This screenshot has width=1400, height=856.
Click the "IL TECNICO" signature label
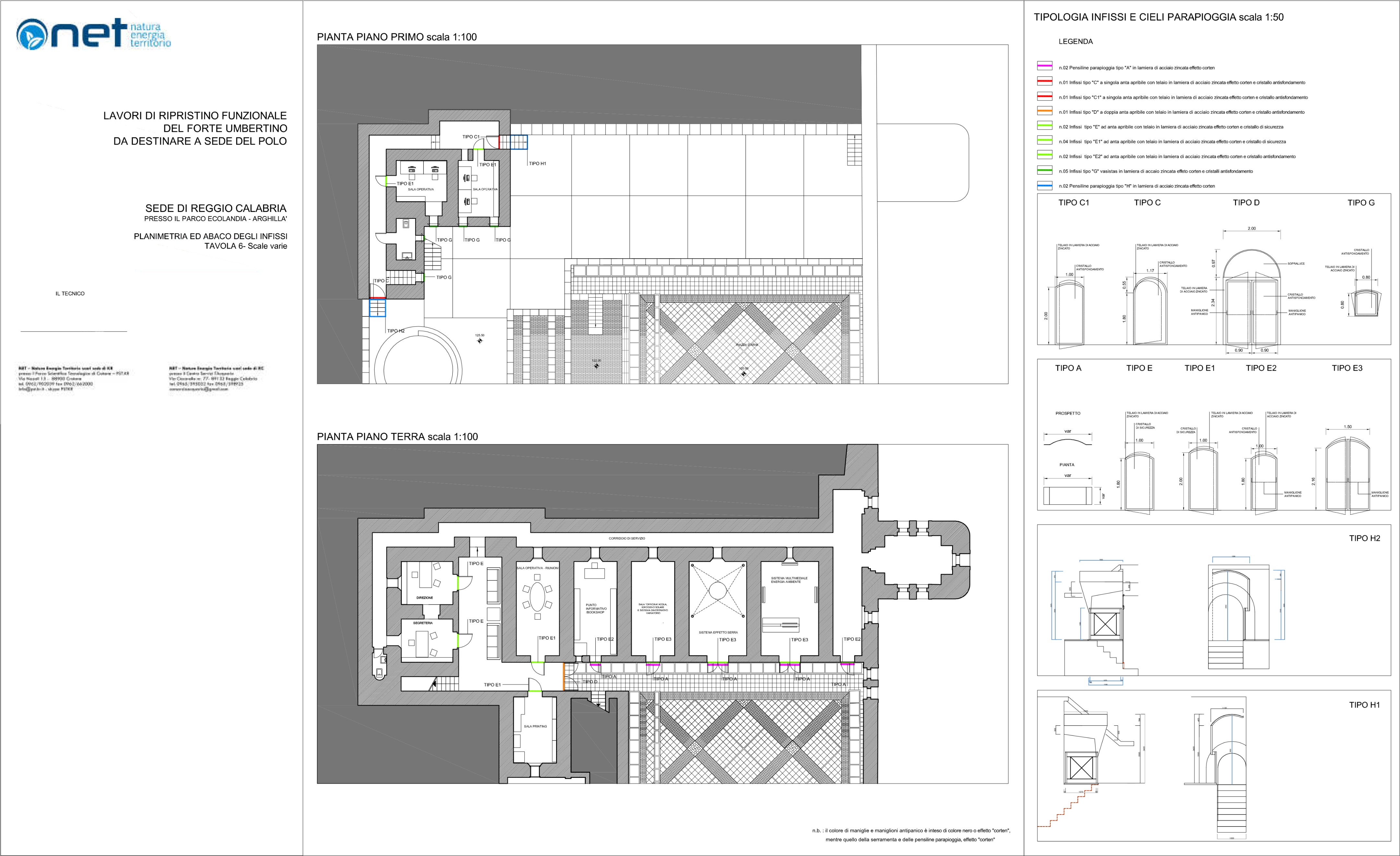(x=70, y=294)
